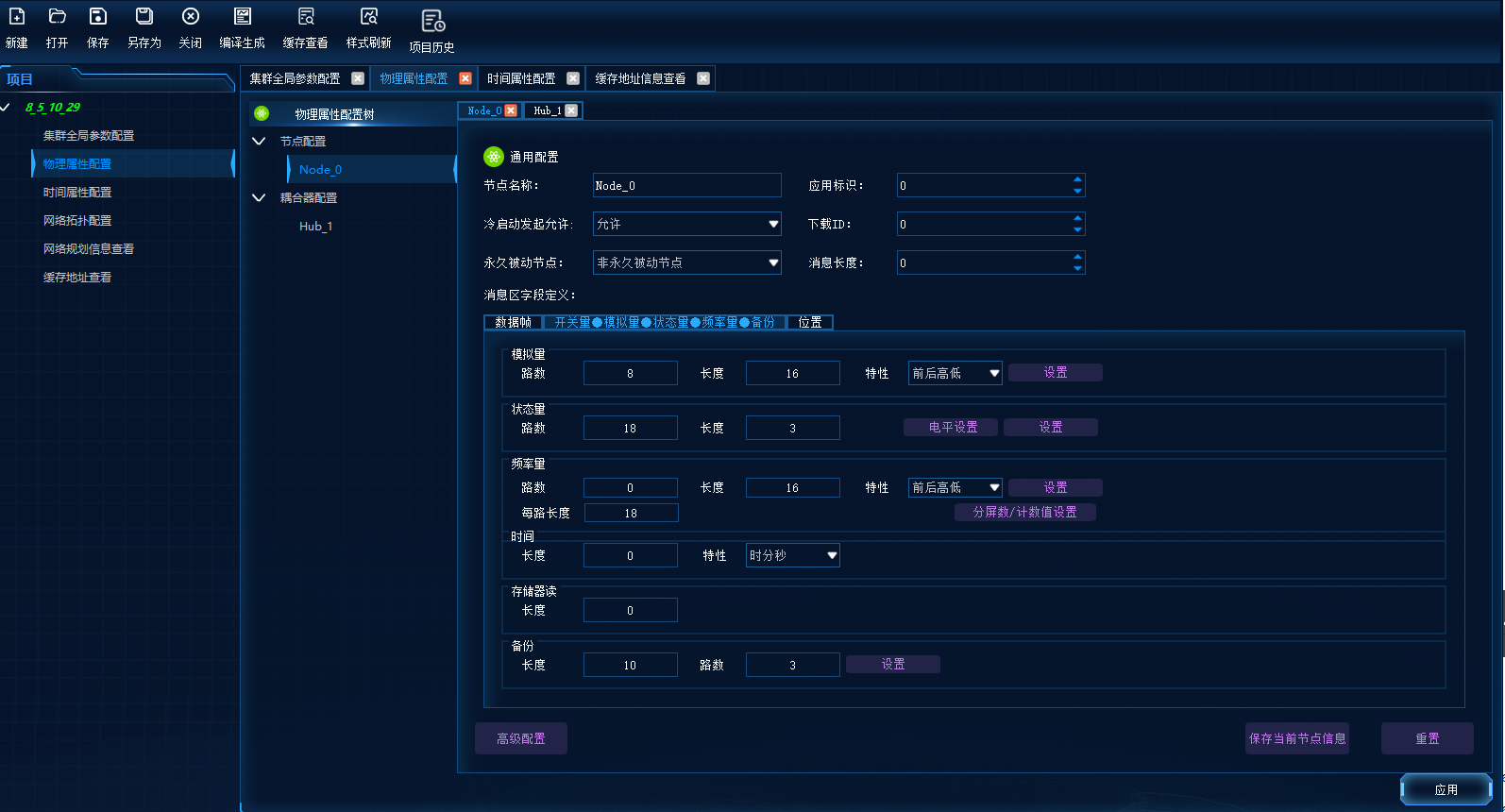Collapse the 耦合器配置 tree group
This screenshot has width=1505, height=812.
point(259,197)
